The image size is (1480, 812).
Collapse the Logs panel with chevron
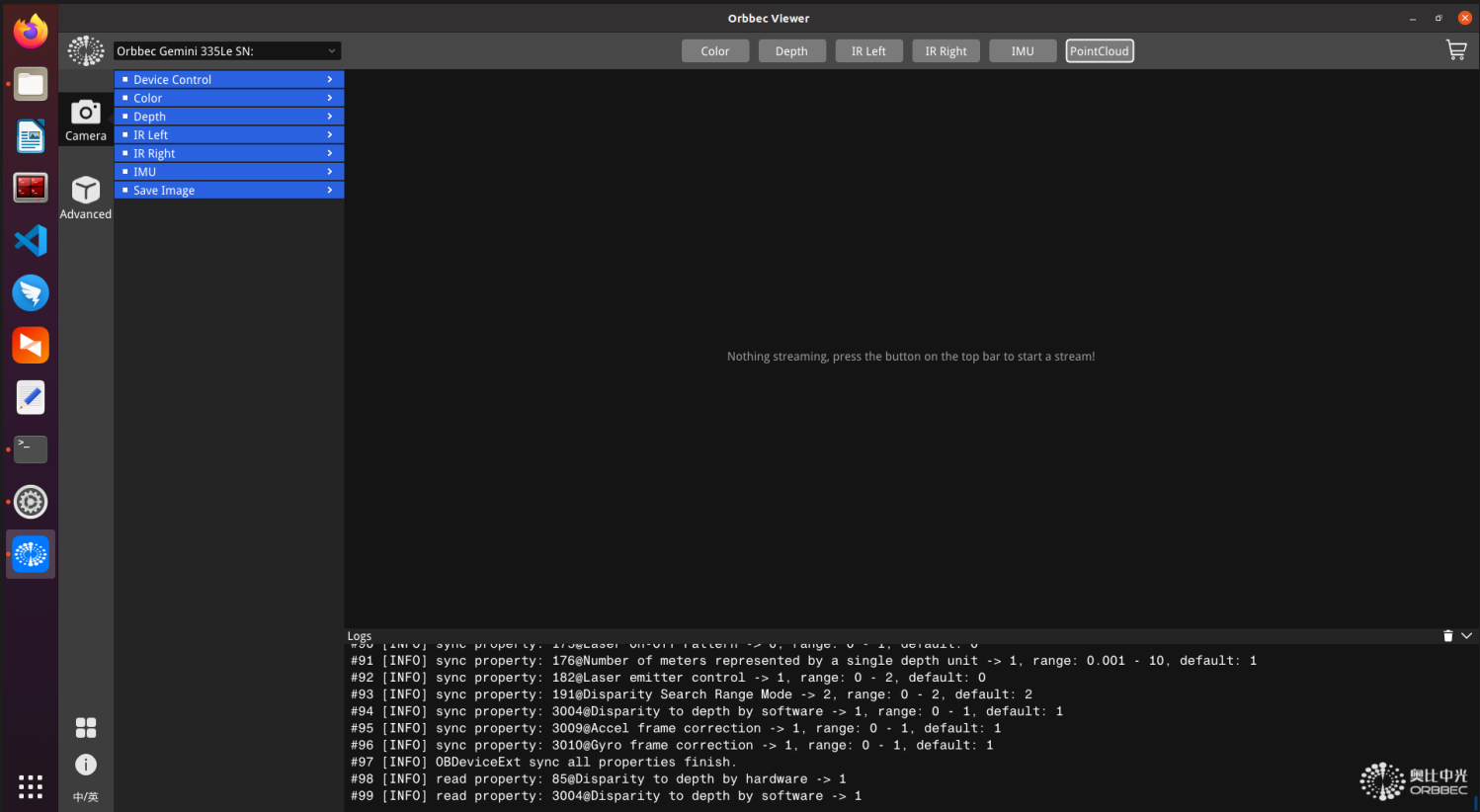[x=1466, y=636]
